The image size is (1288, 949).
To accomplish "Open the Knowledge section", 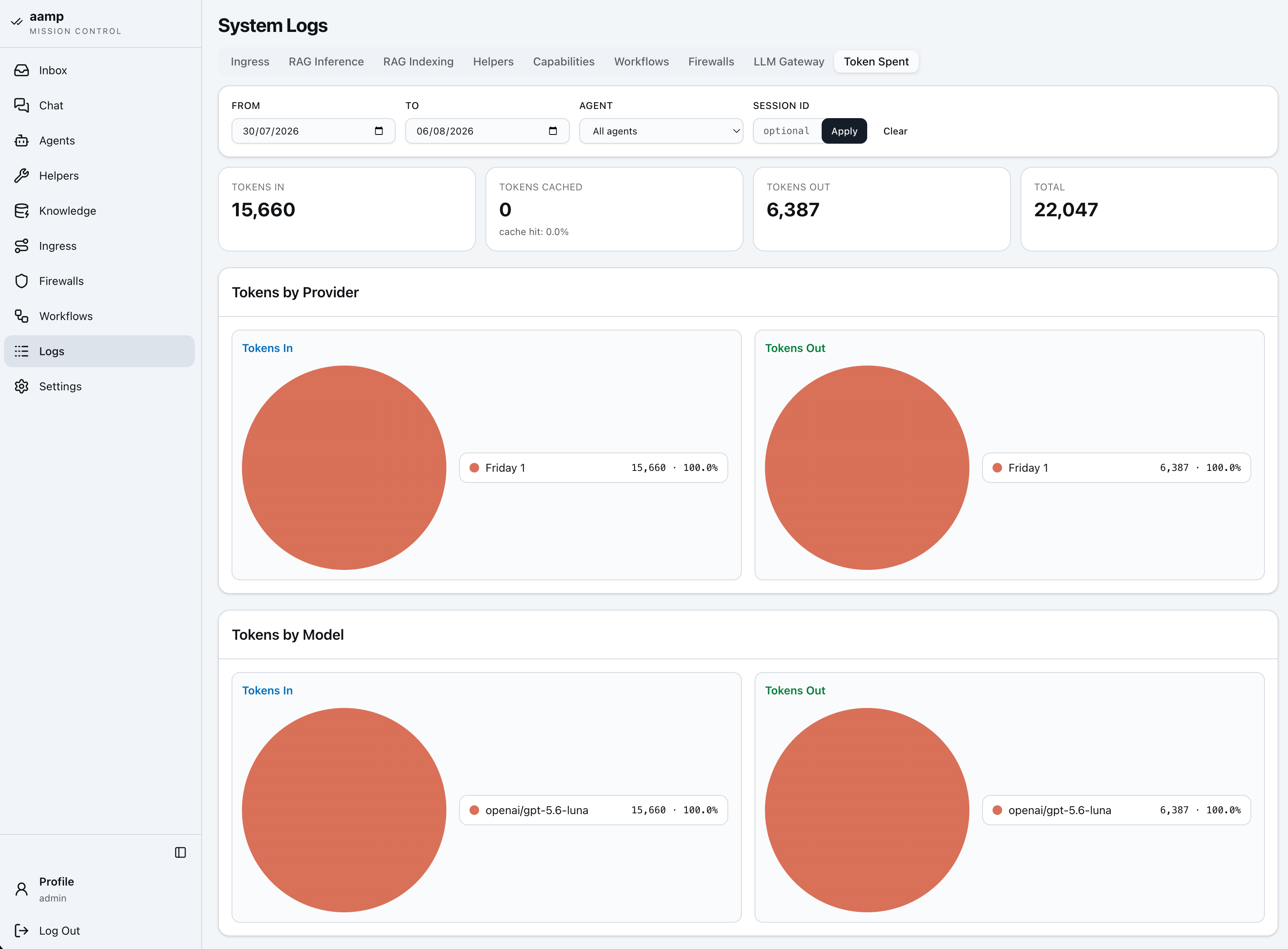I will point(67,211).
